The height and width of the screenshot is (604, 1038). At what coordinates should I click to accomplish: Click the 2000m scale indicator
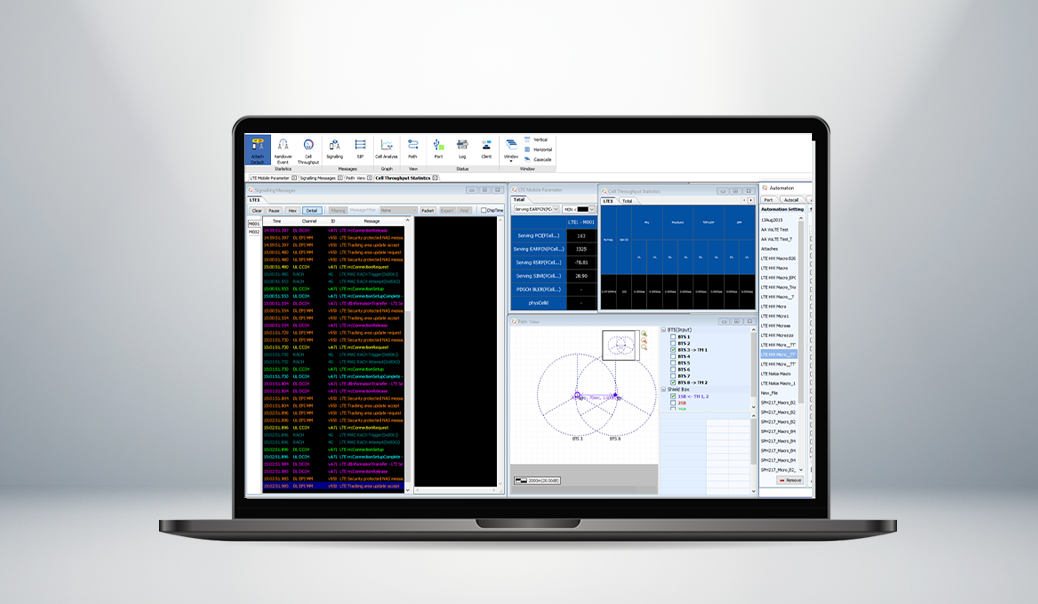(538, 480)
